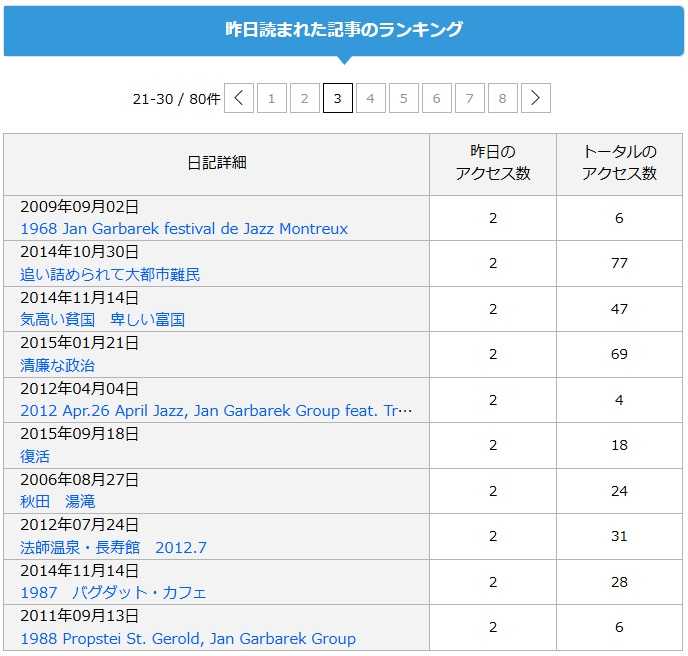Open 法師温泉・長寿館 2012.7 entry
This screenshot has width=688, height=656.
tap(114, 548)
